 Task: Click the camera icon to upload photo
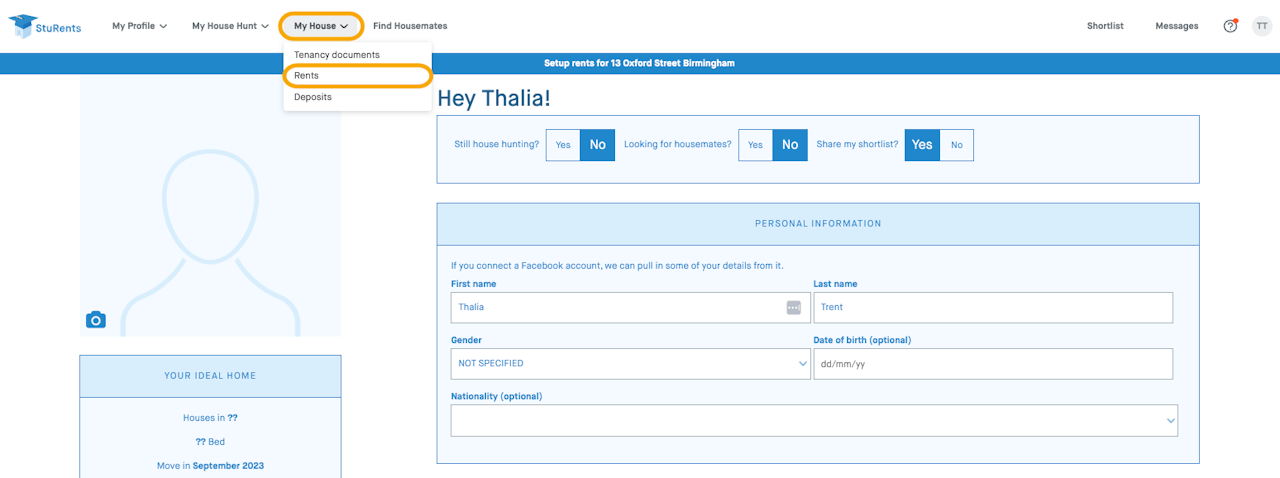[x=96, y=320]
